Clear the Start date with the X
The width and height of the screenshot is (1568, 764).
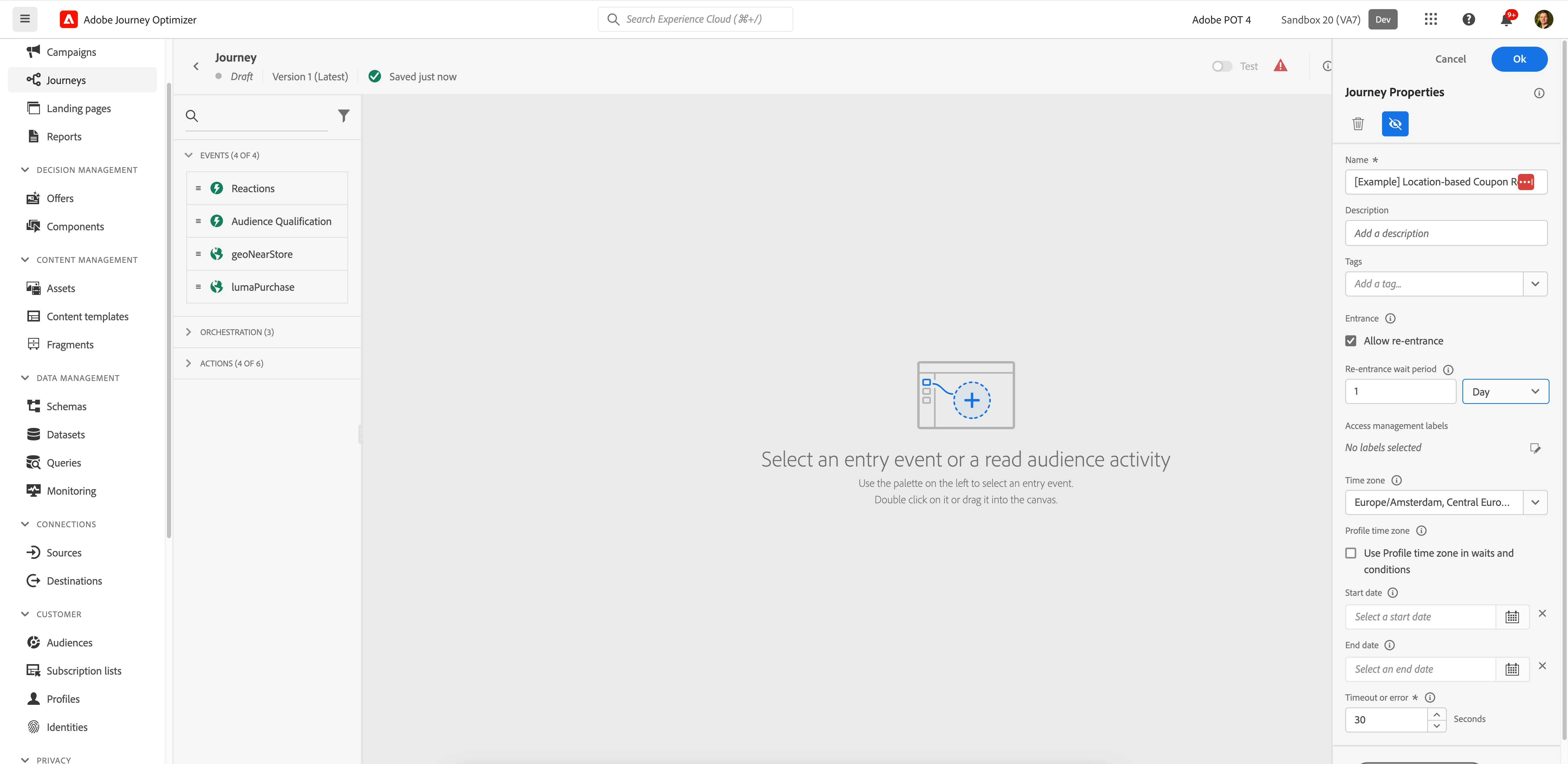coord(1542,613)
